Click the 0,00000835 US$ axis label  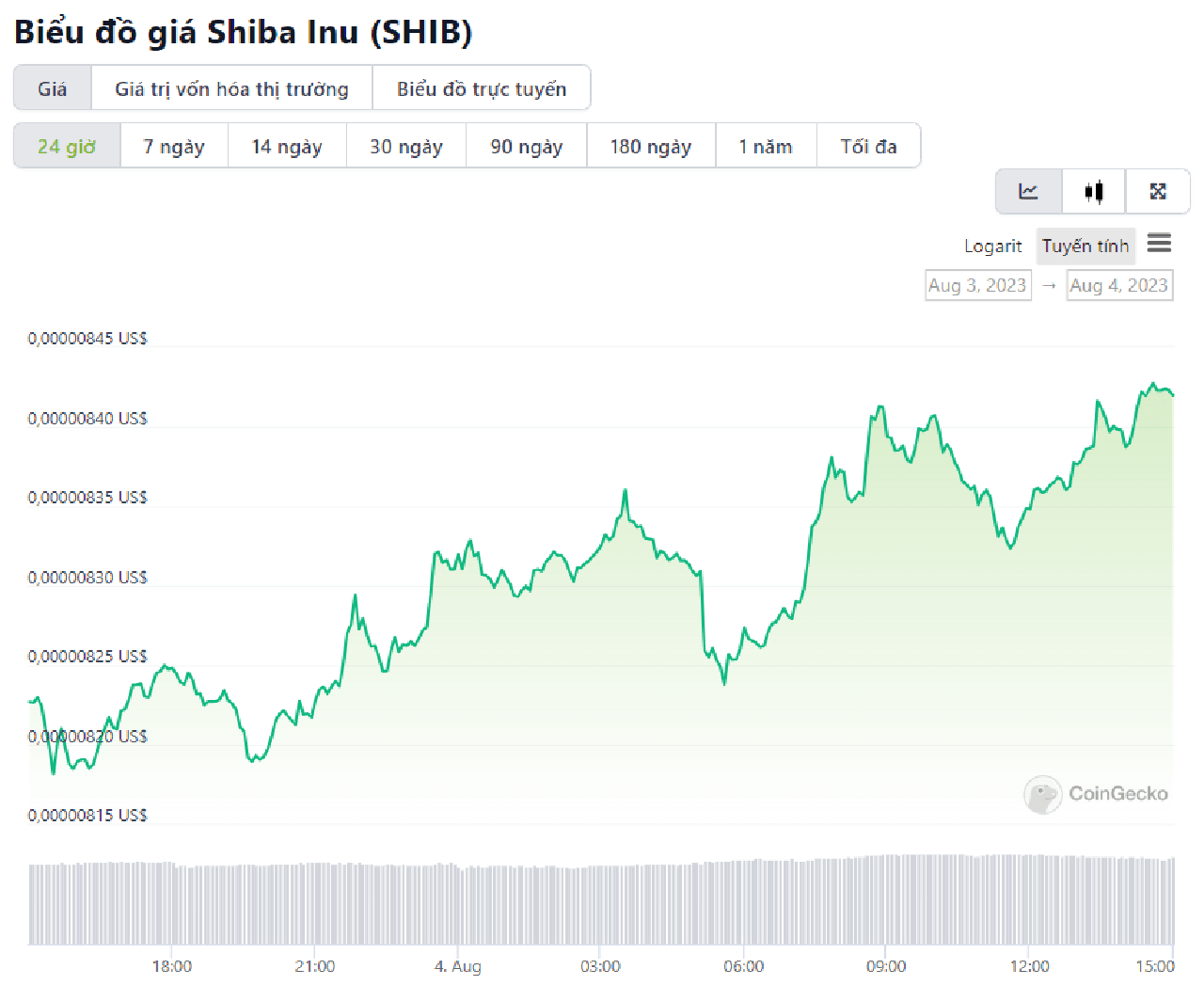point(87,498)
